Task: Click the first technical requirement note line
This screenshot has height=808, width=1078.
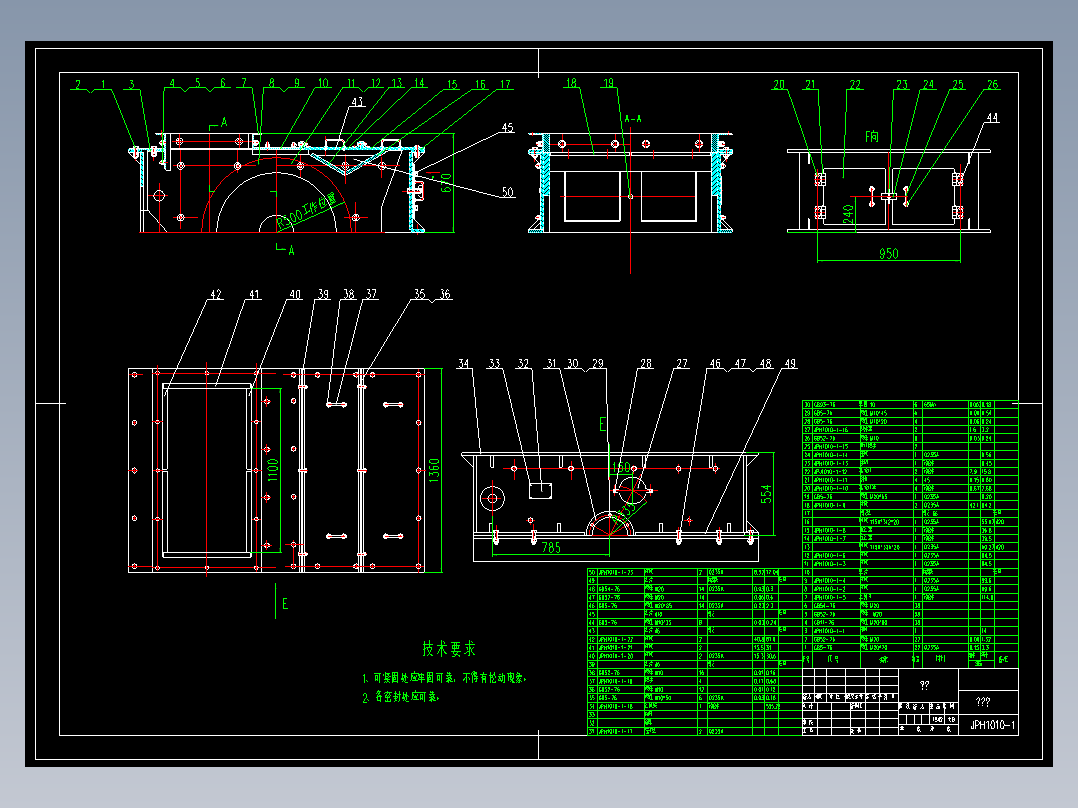Action: point(445,678)
